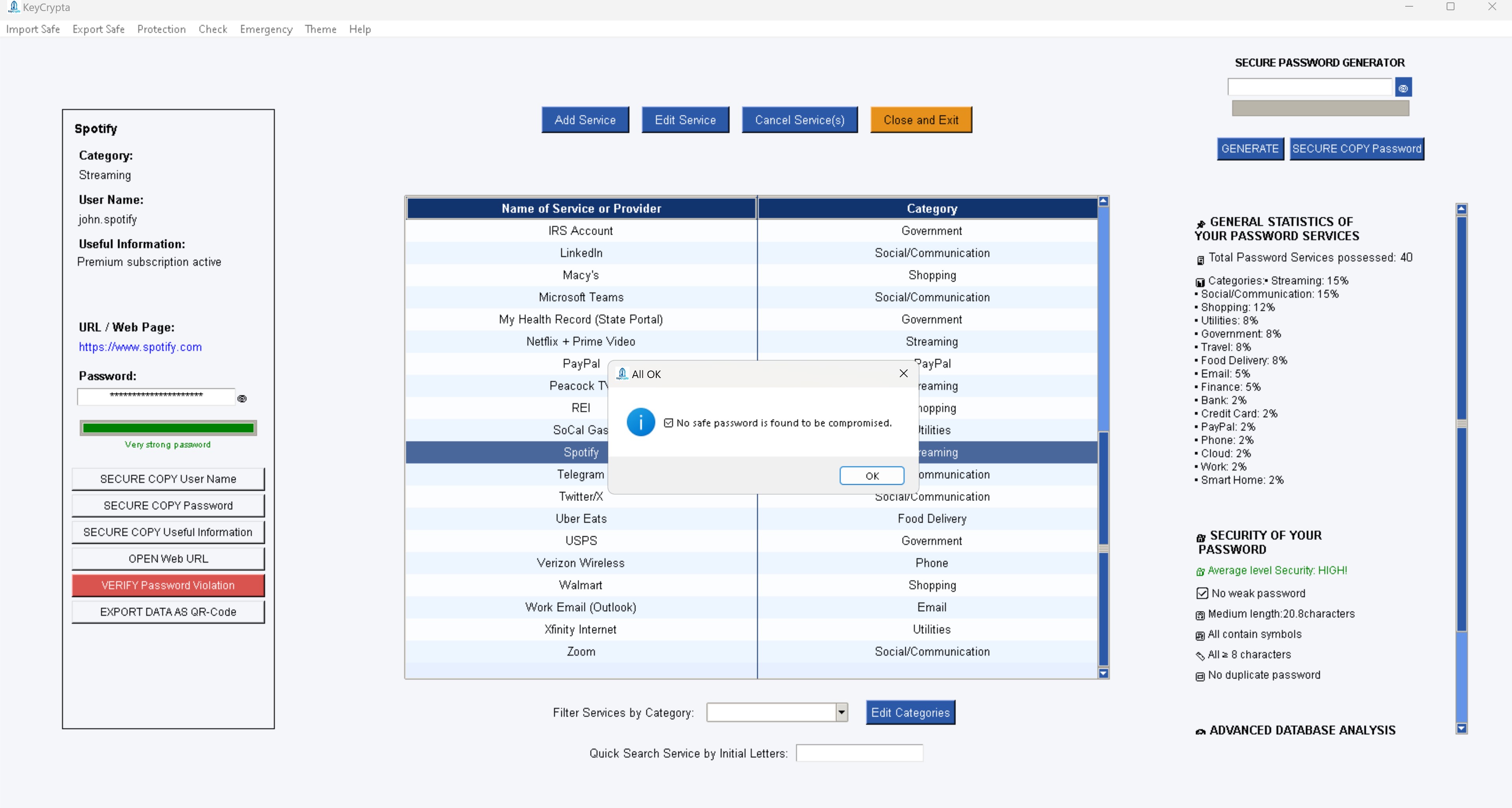The image size is (1512, 808).
Task: Click the padlock icon in the All OK dialog title
Action: pos(622,374)
